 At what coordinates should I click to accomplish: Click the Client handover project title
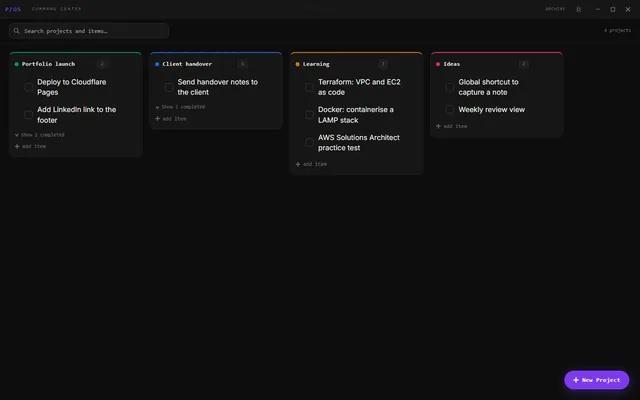(x=187, y=64)
